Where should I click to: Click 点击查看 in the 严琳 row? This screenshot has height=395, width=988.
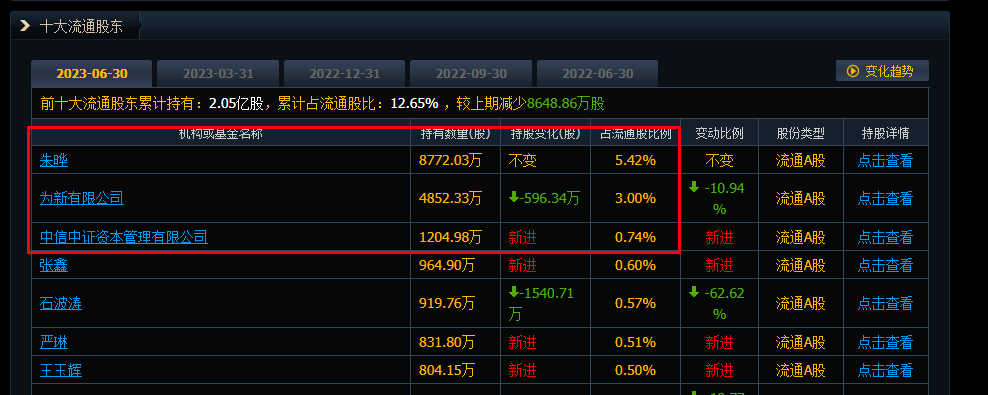click(x=885, y=342)
